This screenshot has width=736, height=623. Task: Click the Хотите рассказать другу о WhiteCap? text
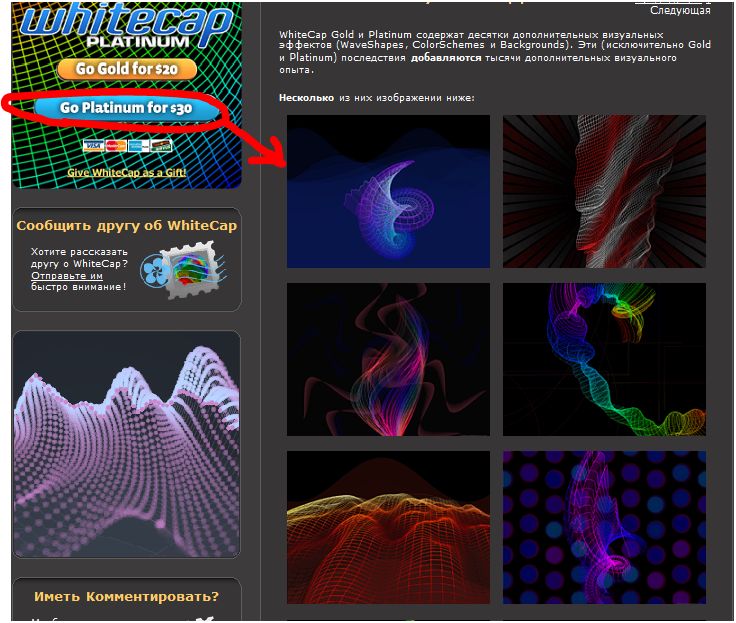tap(79, 258)
